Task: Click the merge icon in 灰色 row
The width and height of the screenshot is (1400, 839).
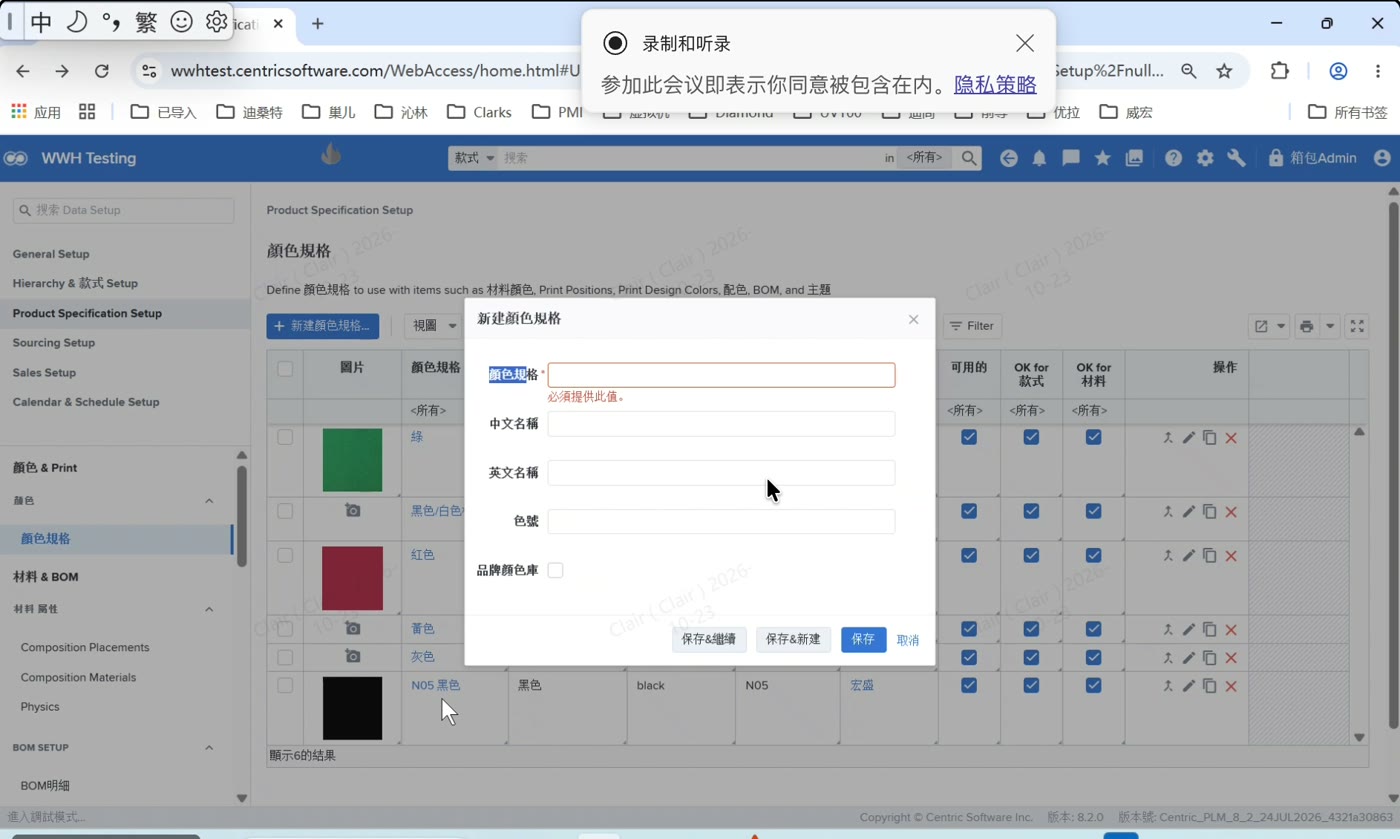Action: point(1167,657)
